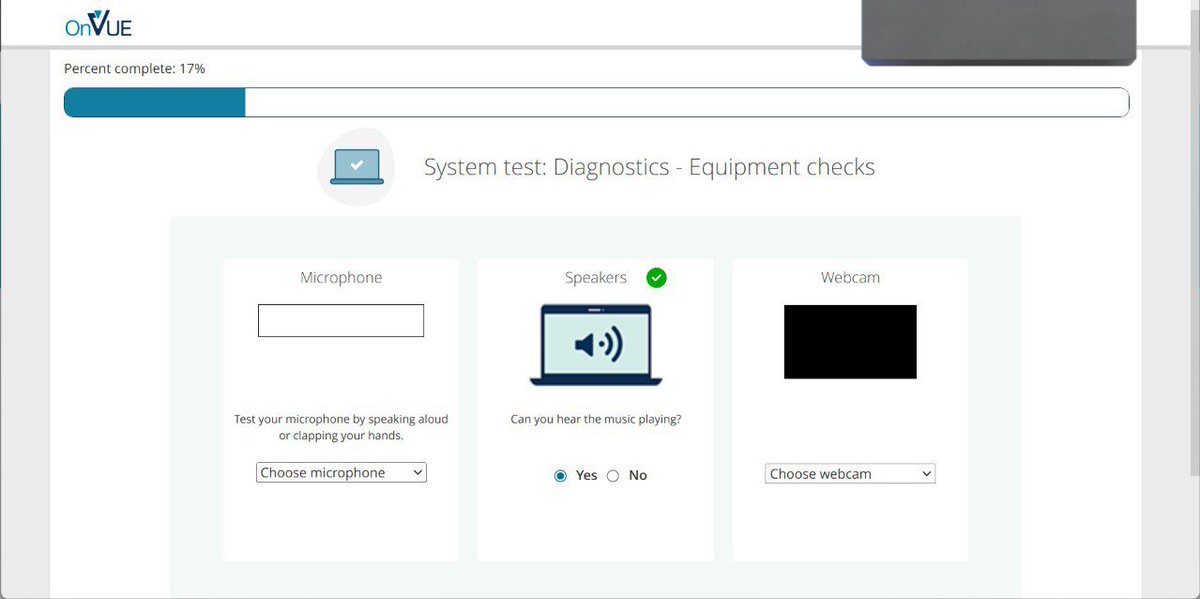Click the microphone level meter box
This screenshot has width=1200, height=599.
[x=341, y=321]
